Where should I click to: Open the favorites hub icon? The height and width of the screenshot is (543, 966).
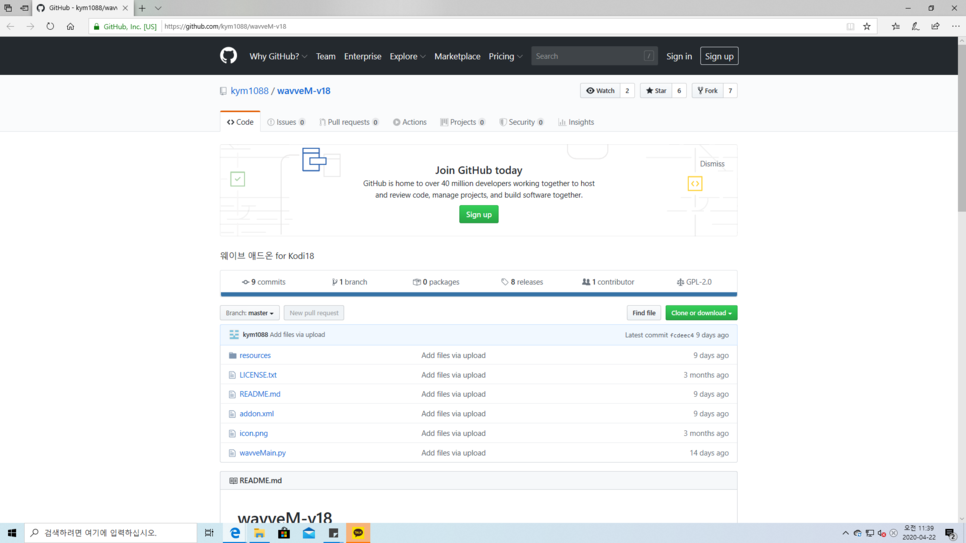[896, 27]
